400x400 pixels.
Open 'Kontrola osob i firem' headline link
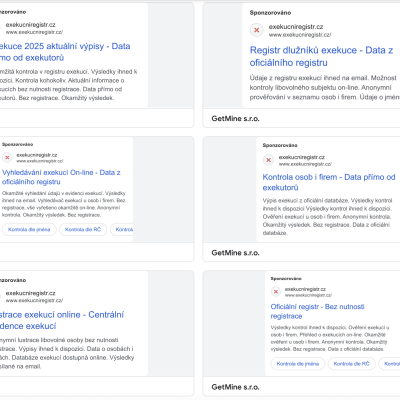[x=329, y=182]
